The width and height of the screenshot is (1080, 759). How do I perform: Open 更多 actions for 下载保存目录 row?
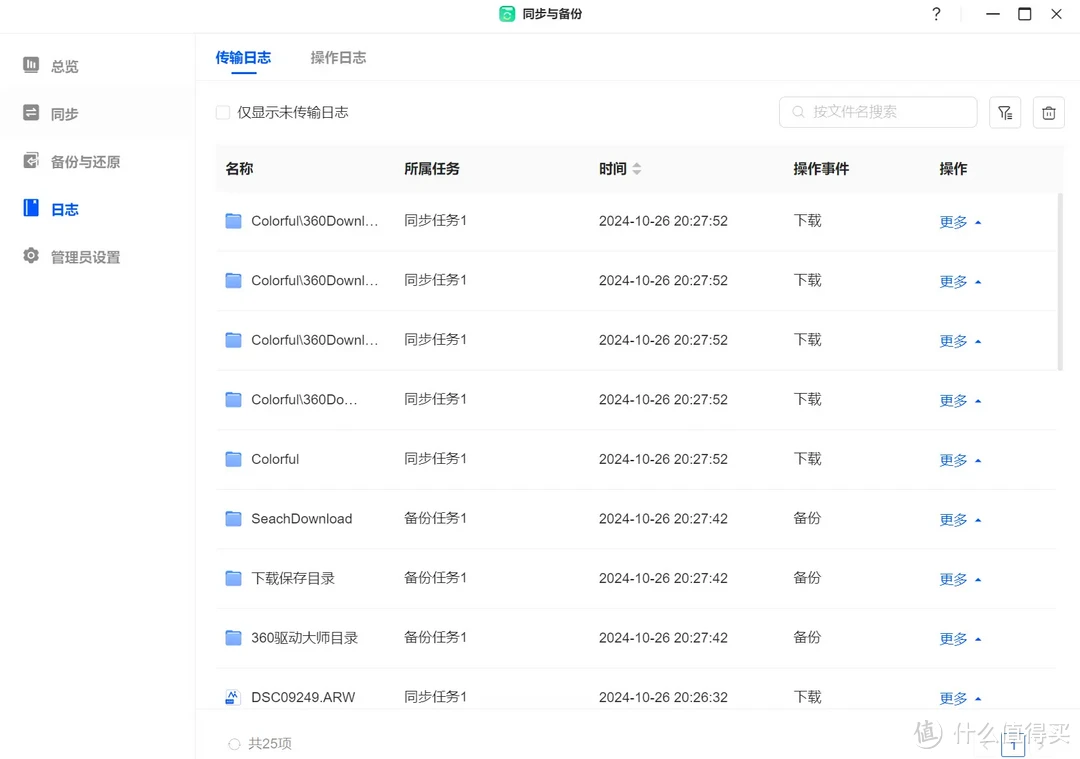[x=957, y=578]
